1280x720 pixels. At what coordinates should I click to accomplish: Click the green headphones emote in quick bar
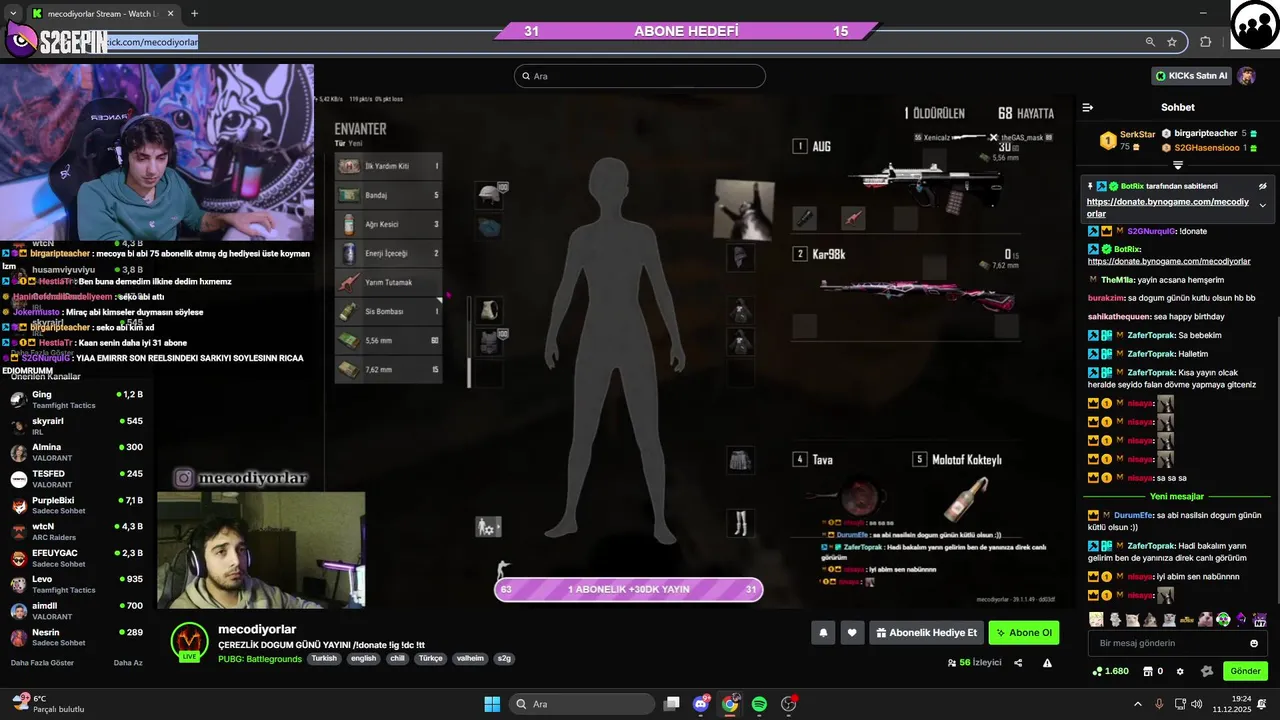pos(1223,619)
